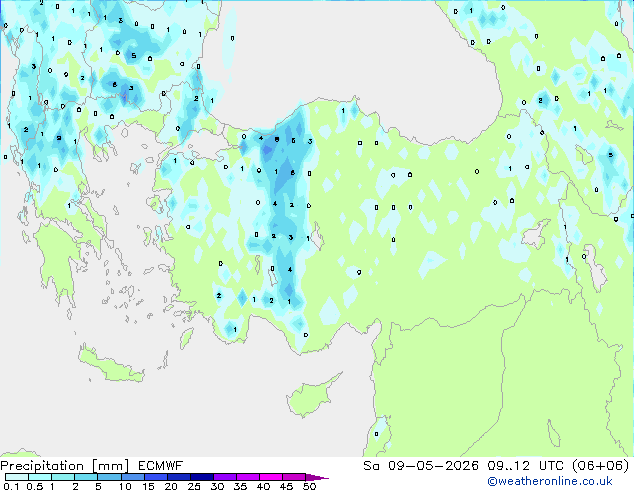Click legend value '30'
The image size is (634, 490).
[217, 486]
